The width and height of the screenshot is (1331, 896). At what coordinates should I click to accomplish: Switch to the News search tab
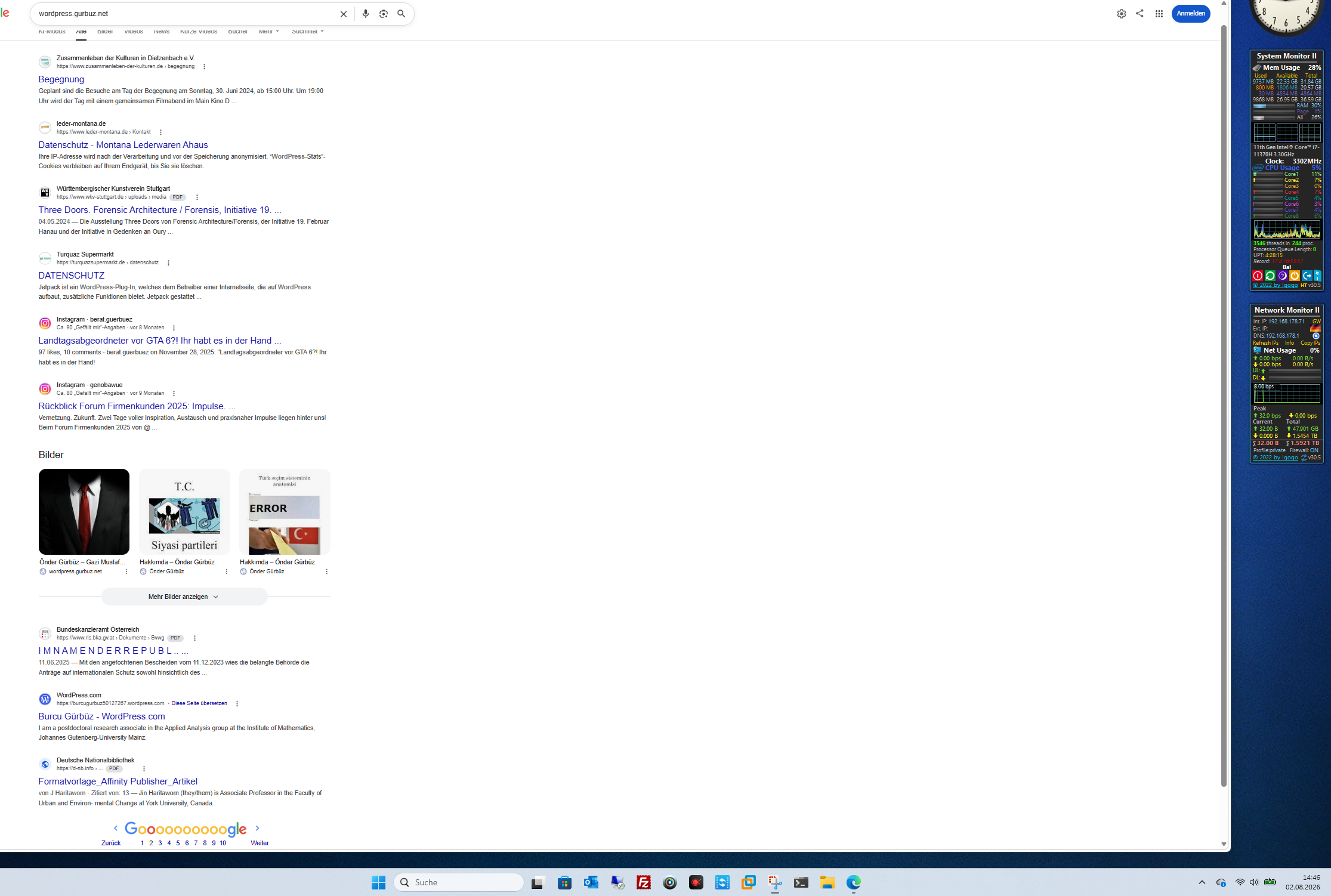tap(162, 32)
